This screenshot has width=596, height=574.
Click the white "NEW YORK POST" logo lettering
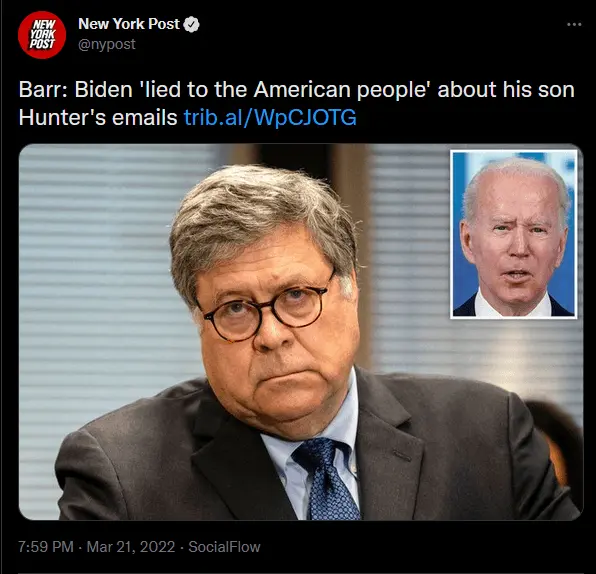[x=43, y=35]
